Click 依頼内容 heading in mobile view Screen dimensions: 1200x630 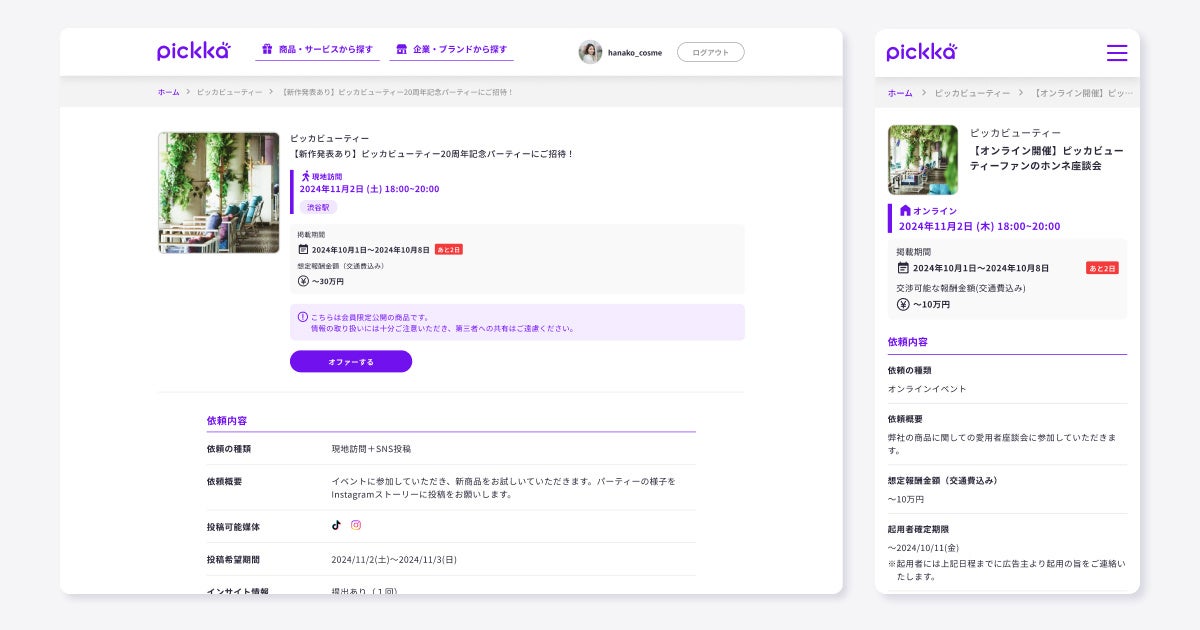pyautogui.click(x=908, y=342)
